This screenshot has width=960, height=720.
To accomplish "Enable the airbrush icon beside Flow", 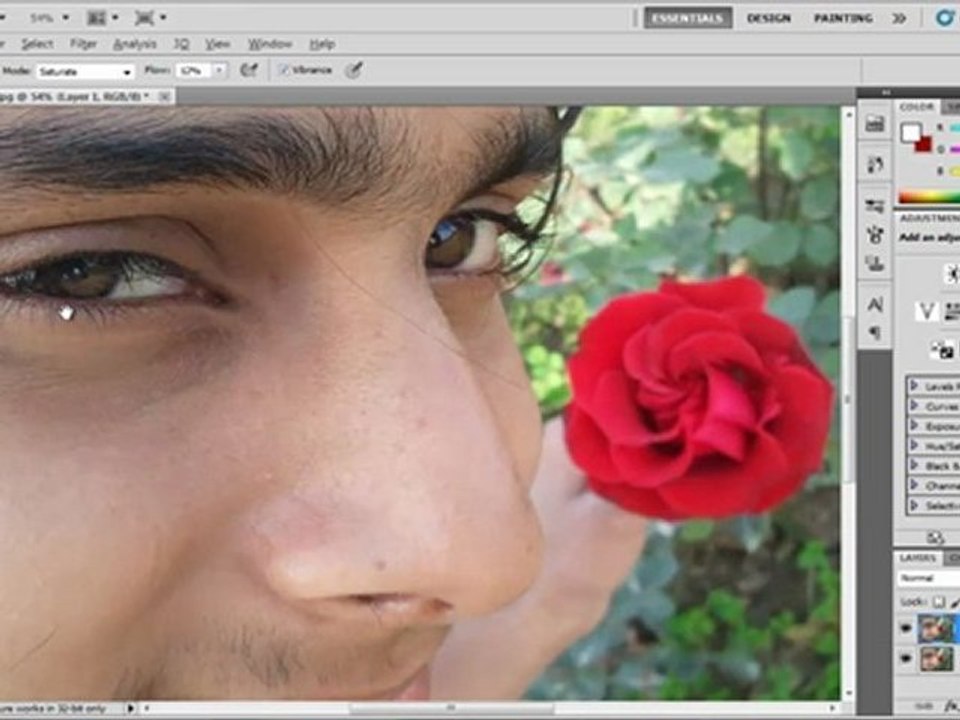I will point(249,70).
